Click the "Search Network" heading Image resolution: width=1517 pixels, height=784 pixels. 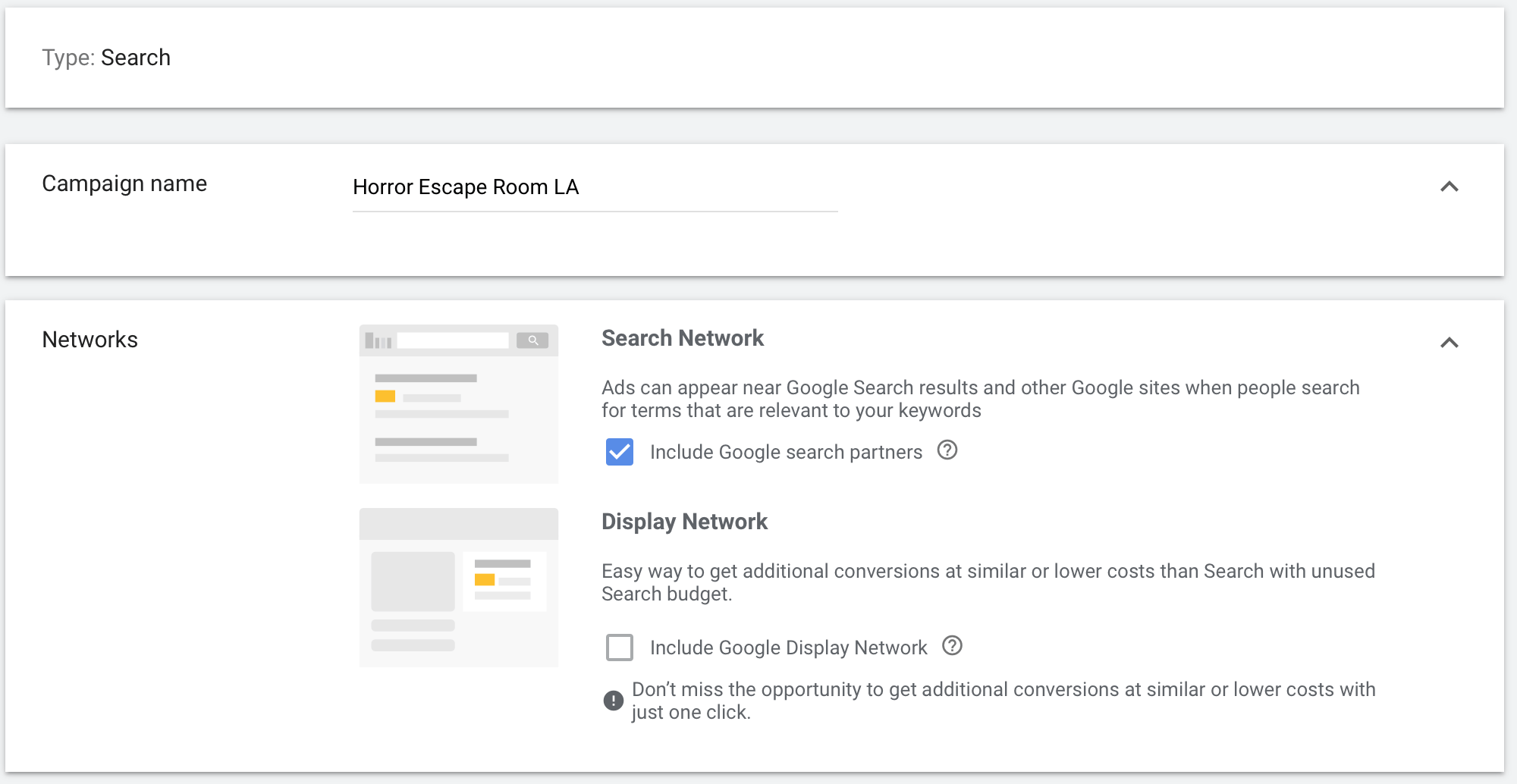(682, 338)
